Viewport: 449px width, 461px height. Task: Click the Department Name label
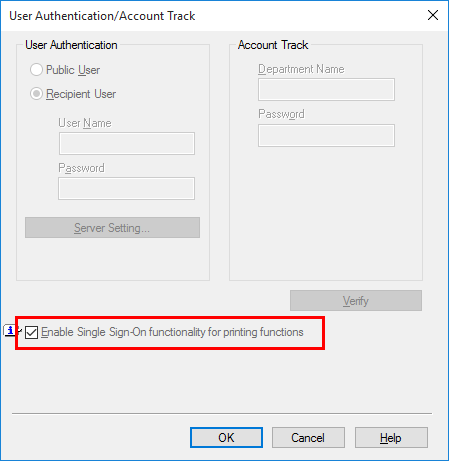click(x=301, y=69)
